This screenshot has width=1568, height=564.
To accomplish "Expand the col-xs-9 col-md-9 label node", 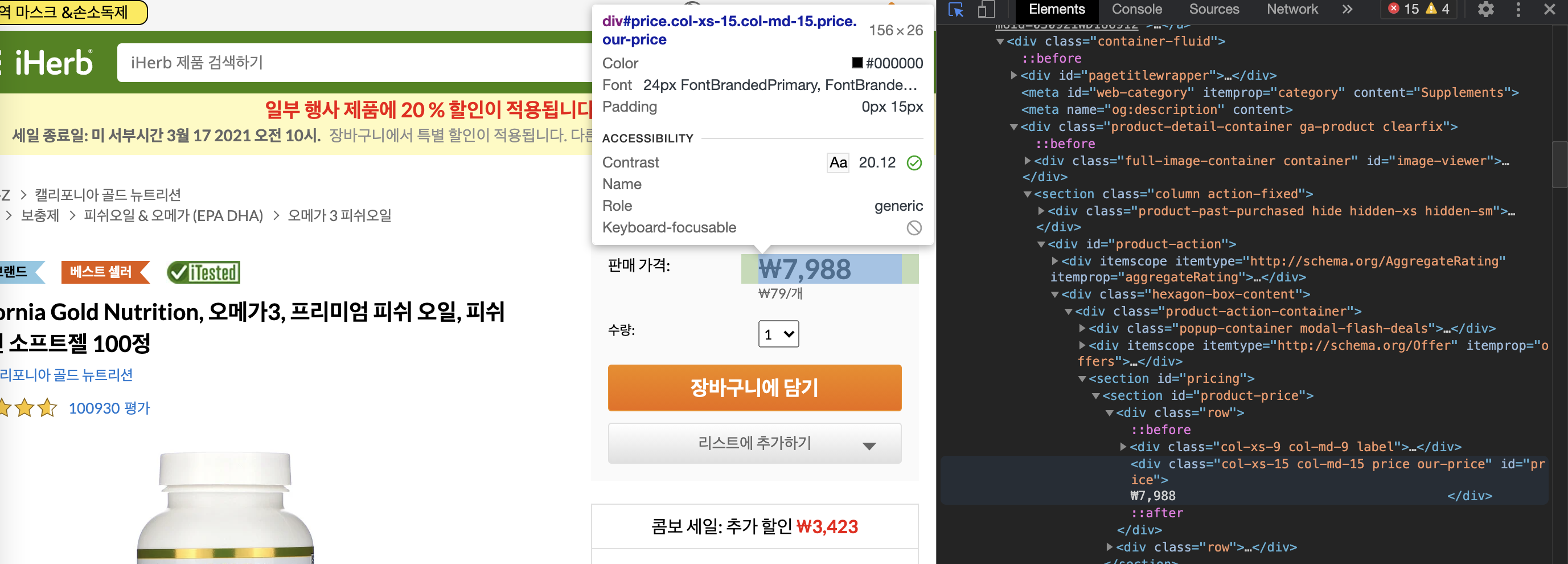I will click(x=1123, y=447).
